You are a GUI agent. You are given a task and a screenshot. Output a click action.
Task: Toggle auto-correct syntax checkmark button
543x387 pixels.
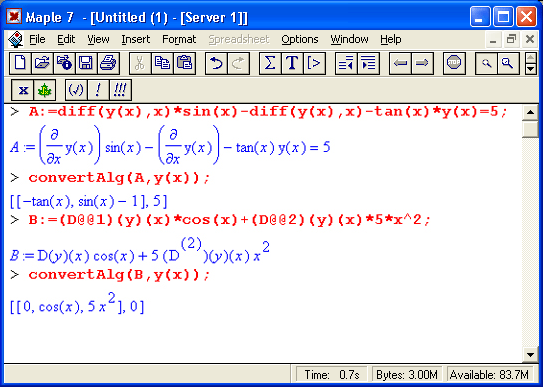click(76, 90)
